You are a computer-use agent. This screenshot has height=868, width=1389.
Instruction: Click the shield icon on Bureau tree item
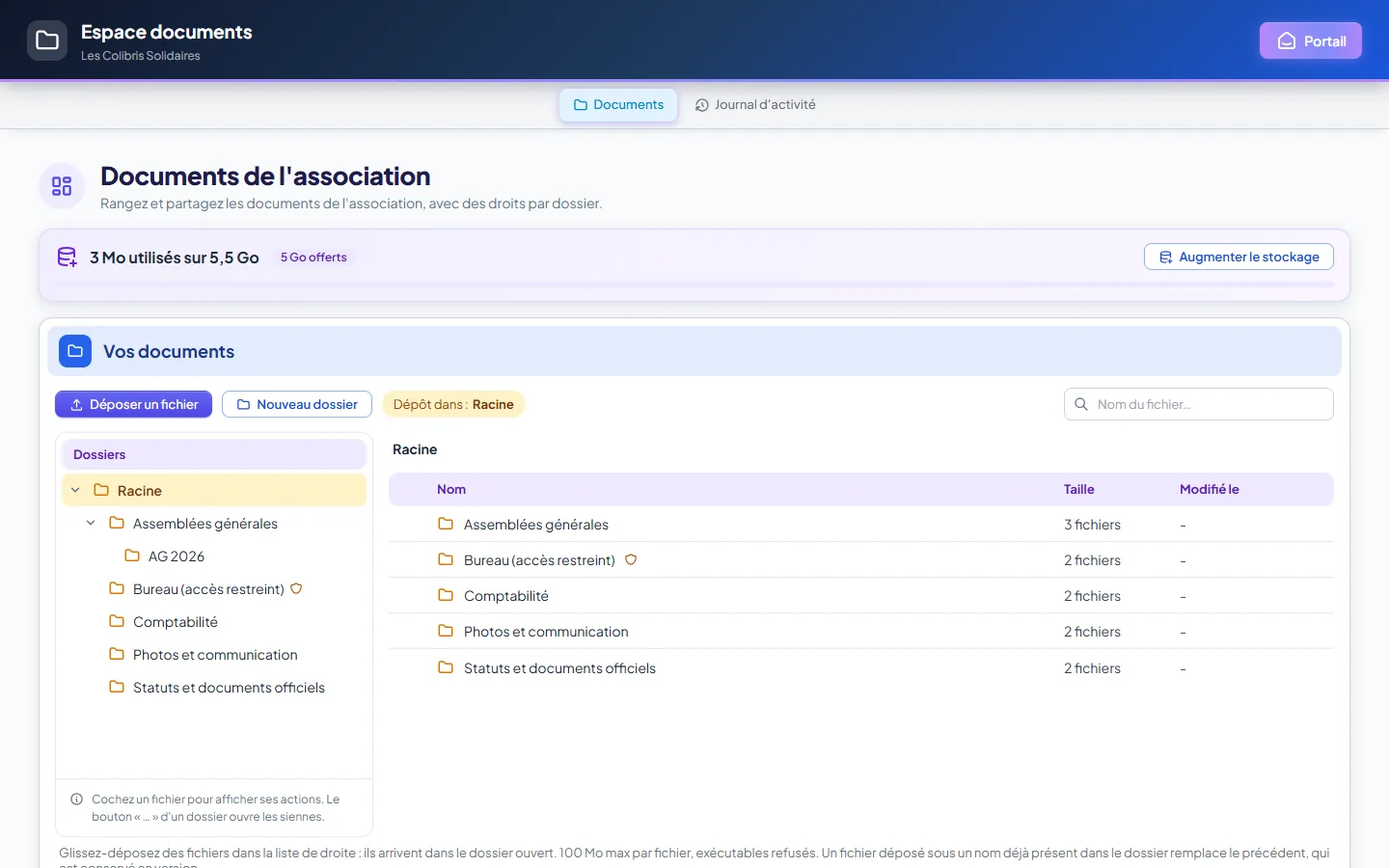coord(296,588)
